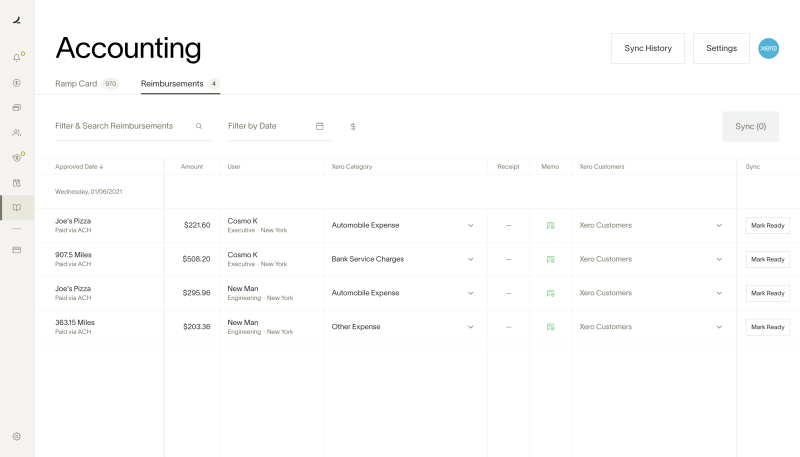Click the search magnifier icon

click(x=199, y=126)
